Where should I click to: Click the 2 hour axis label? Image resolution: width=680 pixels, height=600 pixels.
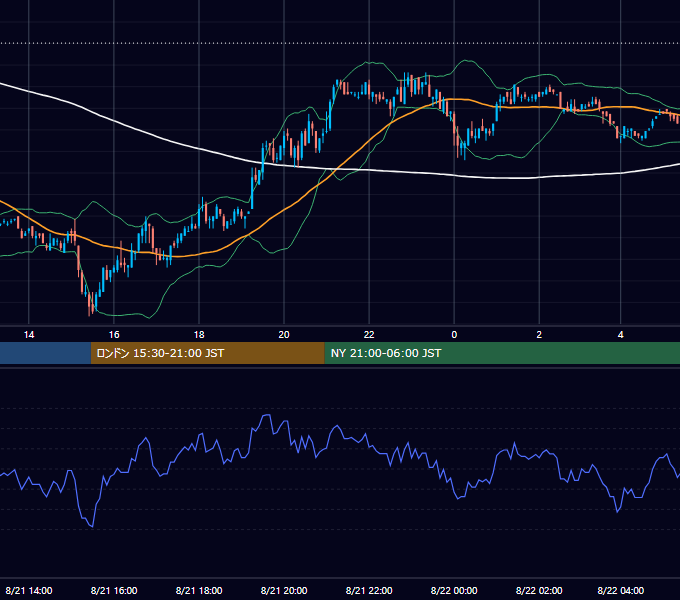(539, 335)
